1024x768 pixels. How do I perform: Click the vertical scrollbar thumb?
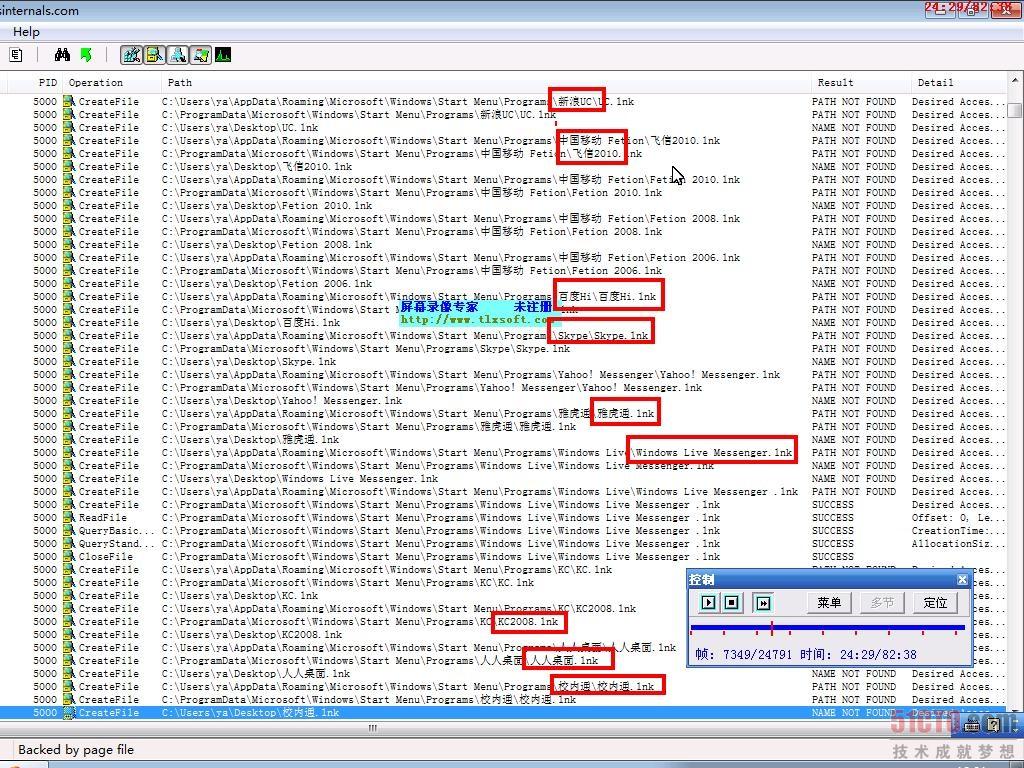tap(1014, 110)
